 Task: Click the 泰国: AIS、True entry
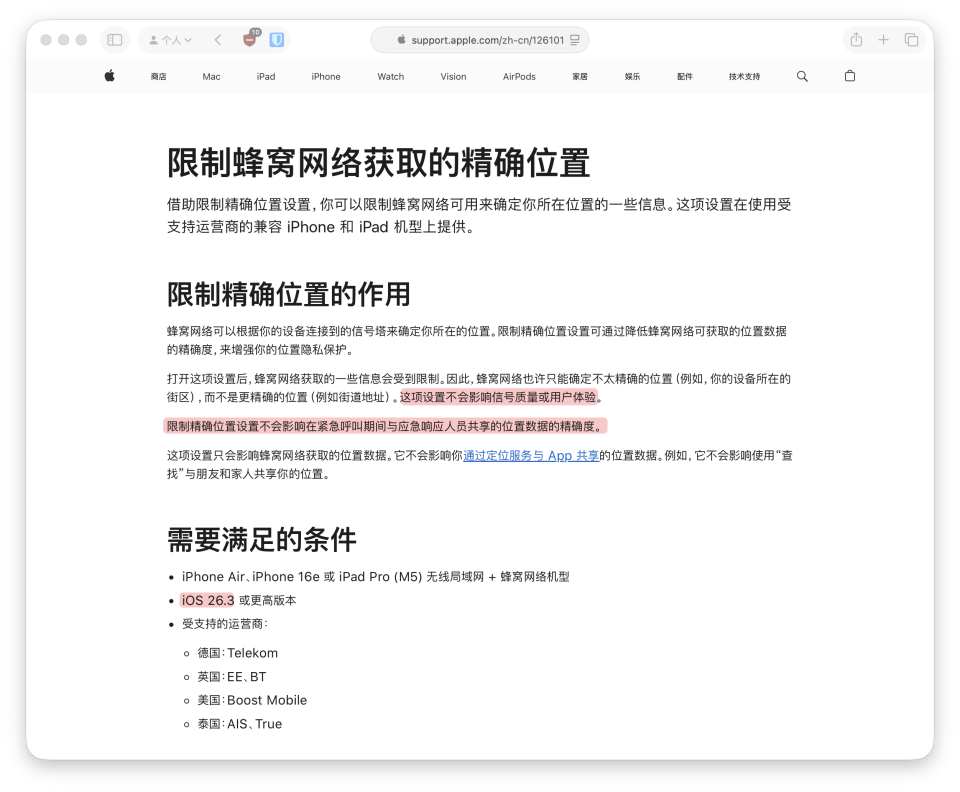click(x=239, y=724)
